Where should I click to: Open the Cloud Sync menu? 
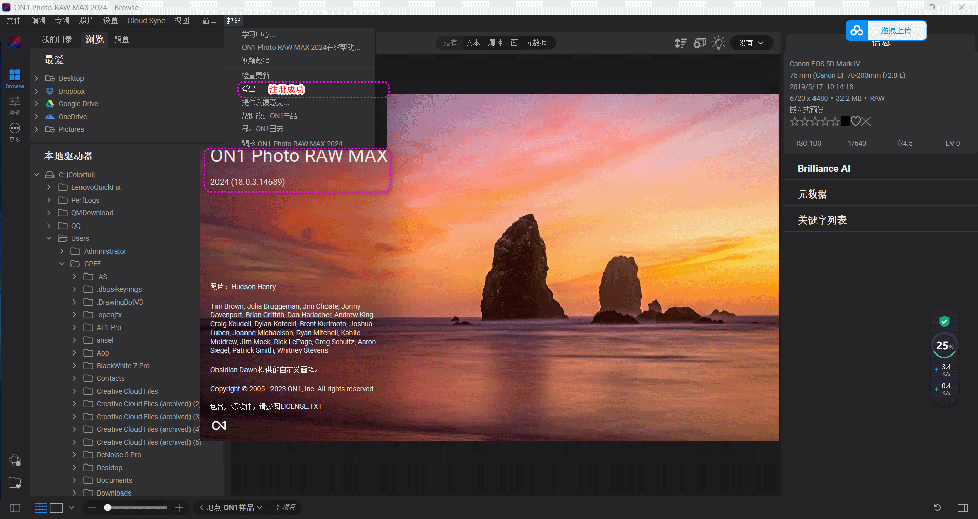pyautogui.click(x=146, y=21)
